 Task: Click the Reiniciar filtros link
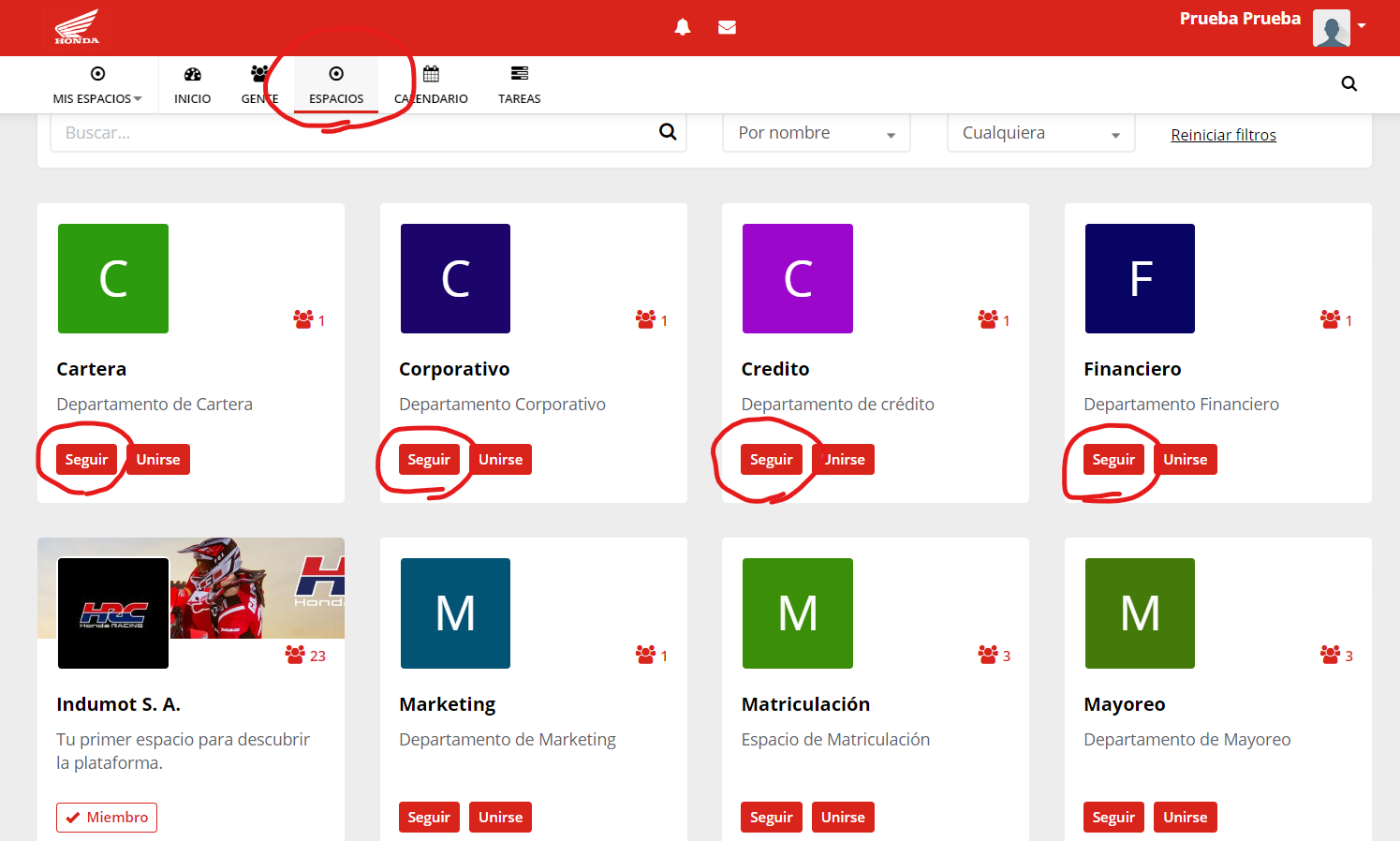[x=1223, y=135]
